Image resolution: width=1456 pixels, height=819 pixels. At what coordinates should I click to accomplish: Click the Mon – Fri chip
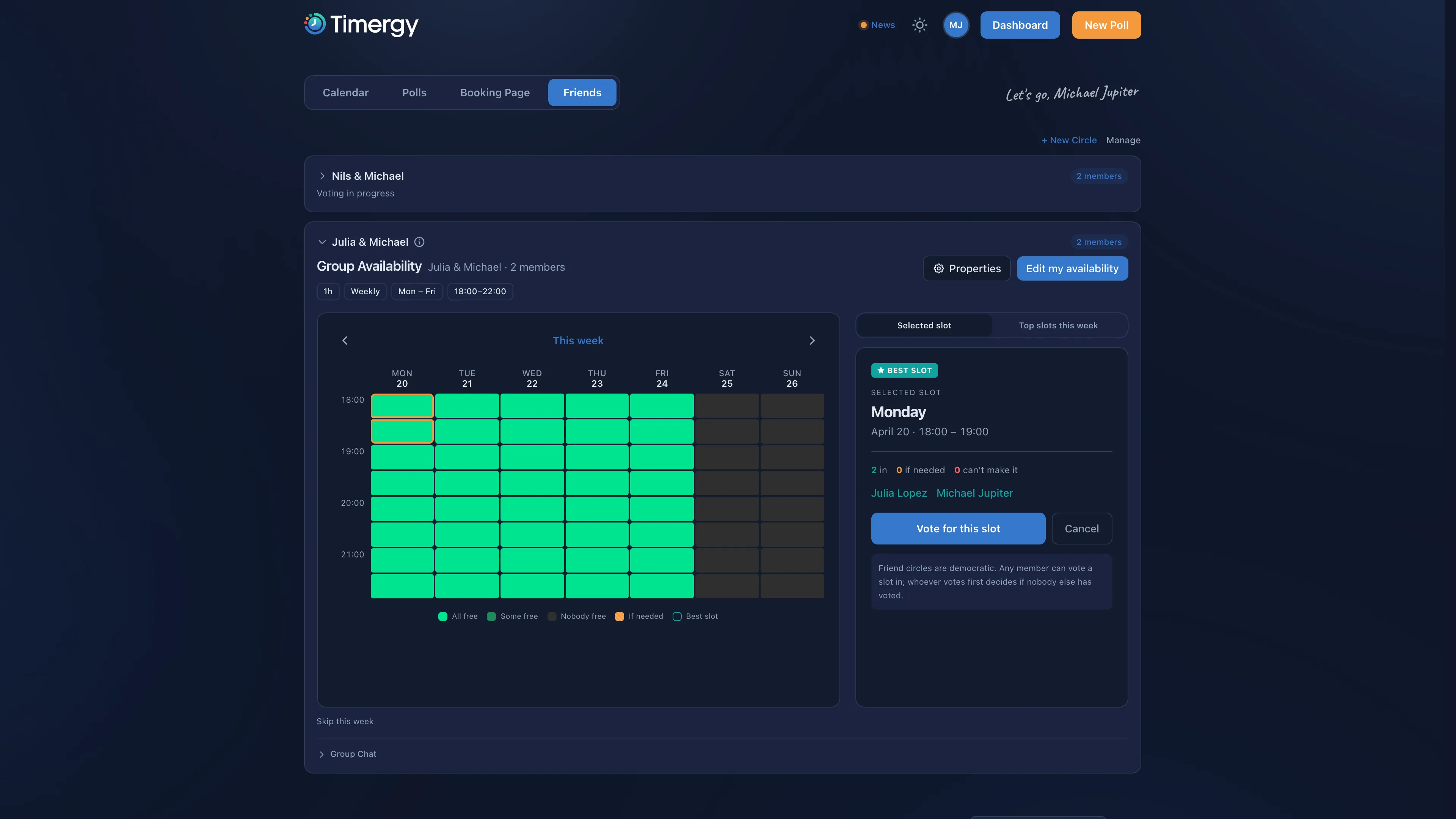(417, 291)
